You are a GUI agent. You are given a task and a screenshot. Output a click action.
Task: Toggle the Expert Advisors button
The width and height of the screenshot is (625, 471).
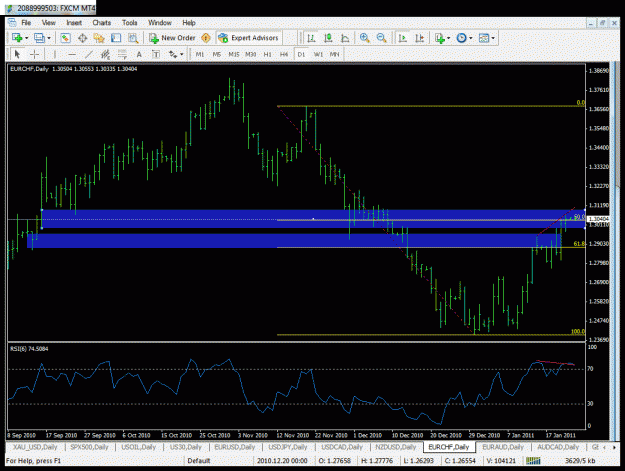[248, 38]
